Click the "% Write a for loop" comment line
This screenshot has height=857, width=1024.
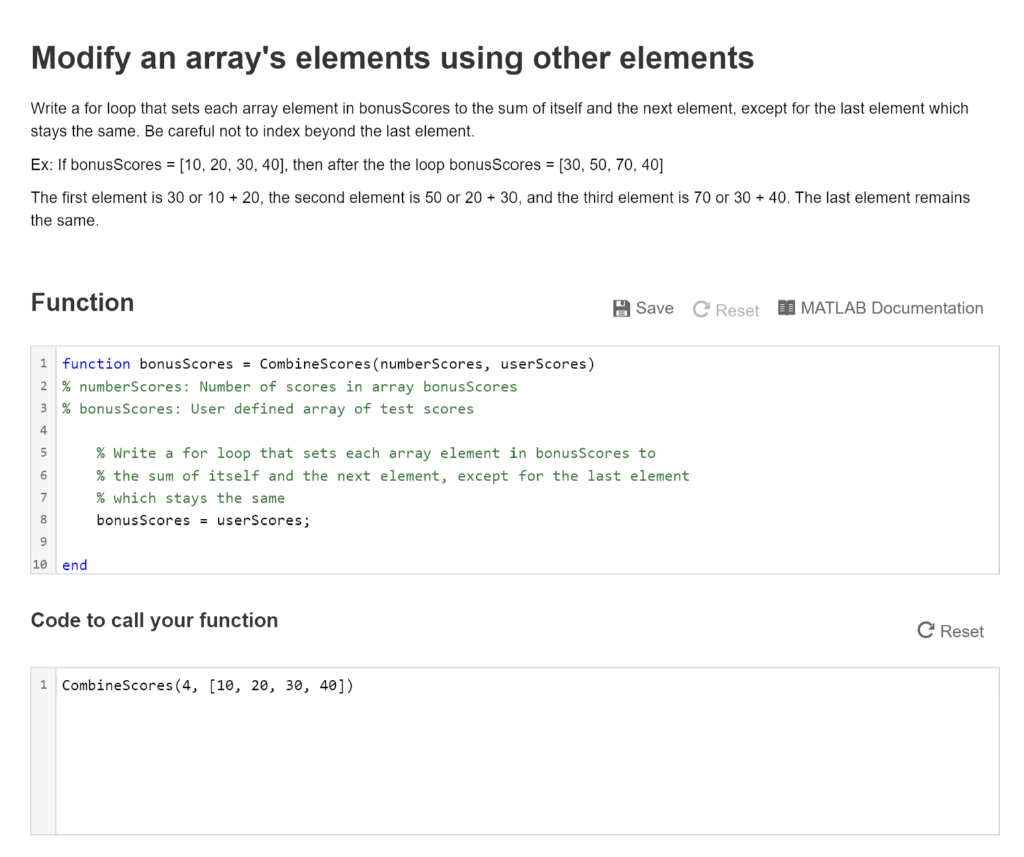[x=376, y=454]
